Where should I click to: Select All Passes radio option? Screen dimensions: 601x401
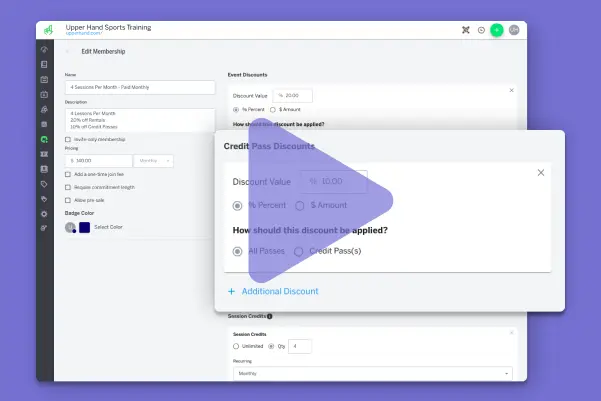point(237,251)
